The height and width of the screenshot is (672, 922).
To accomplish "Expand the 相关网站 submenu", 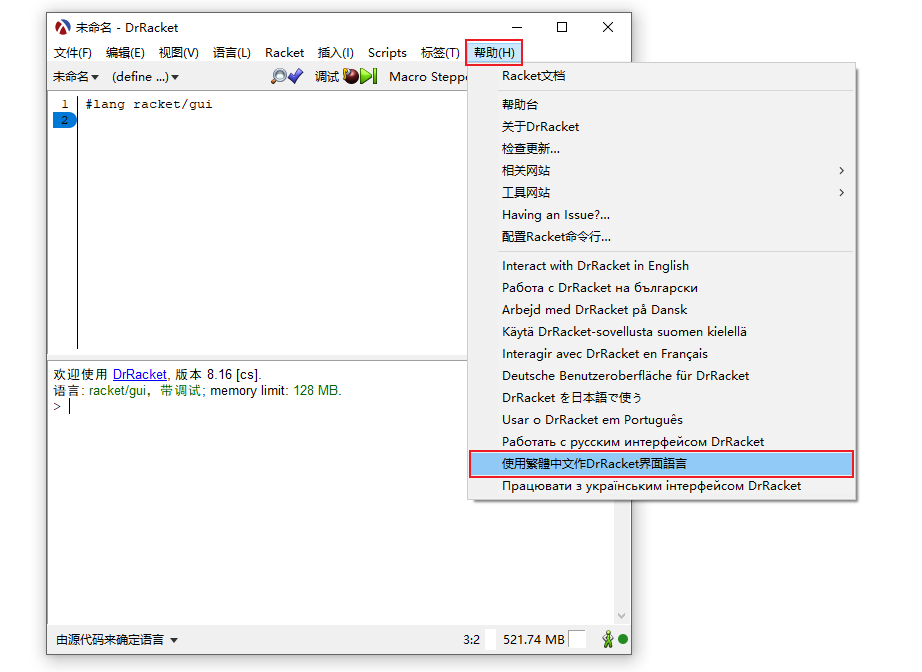I will (x=662, y=170).
